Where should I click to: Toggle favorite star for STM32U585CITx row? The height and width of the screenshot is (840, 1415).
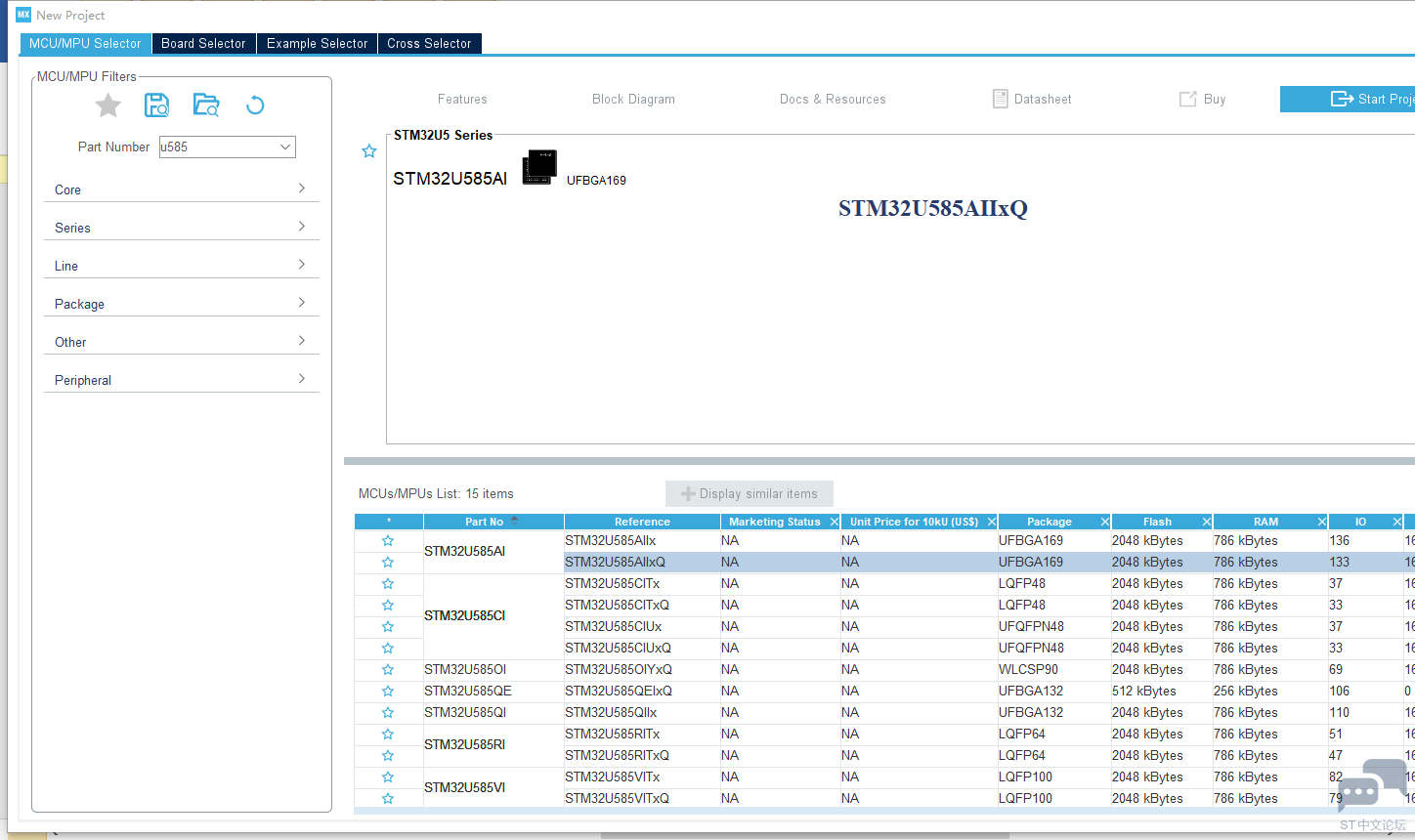pos(388,584)
